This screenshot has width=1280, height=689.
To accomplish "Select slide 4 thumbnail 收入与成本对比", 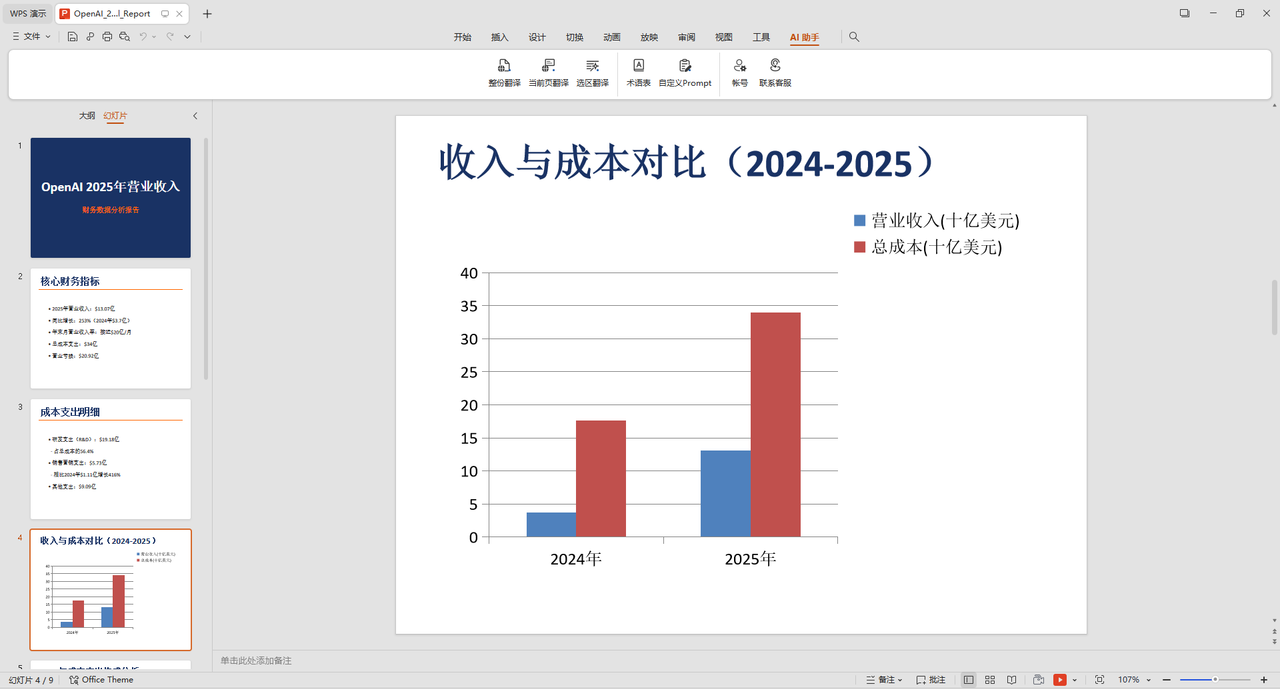I will click(x=111, y=590).
